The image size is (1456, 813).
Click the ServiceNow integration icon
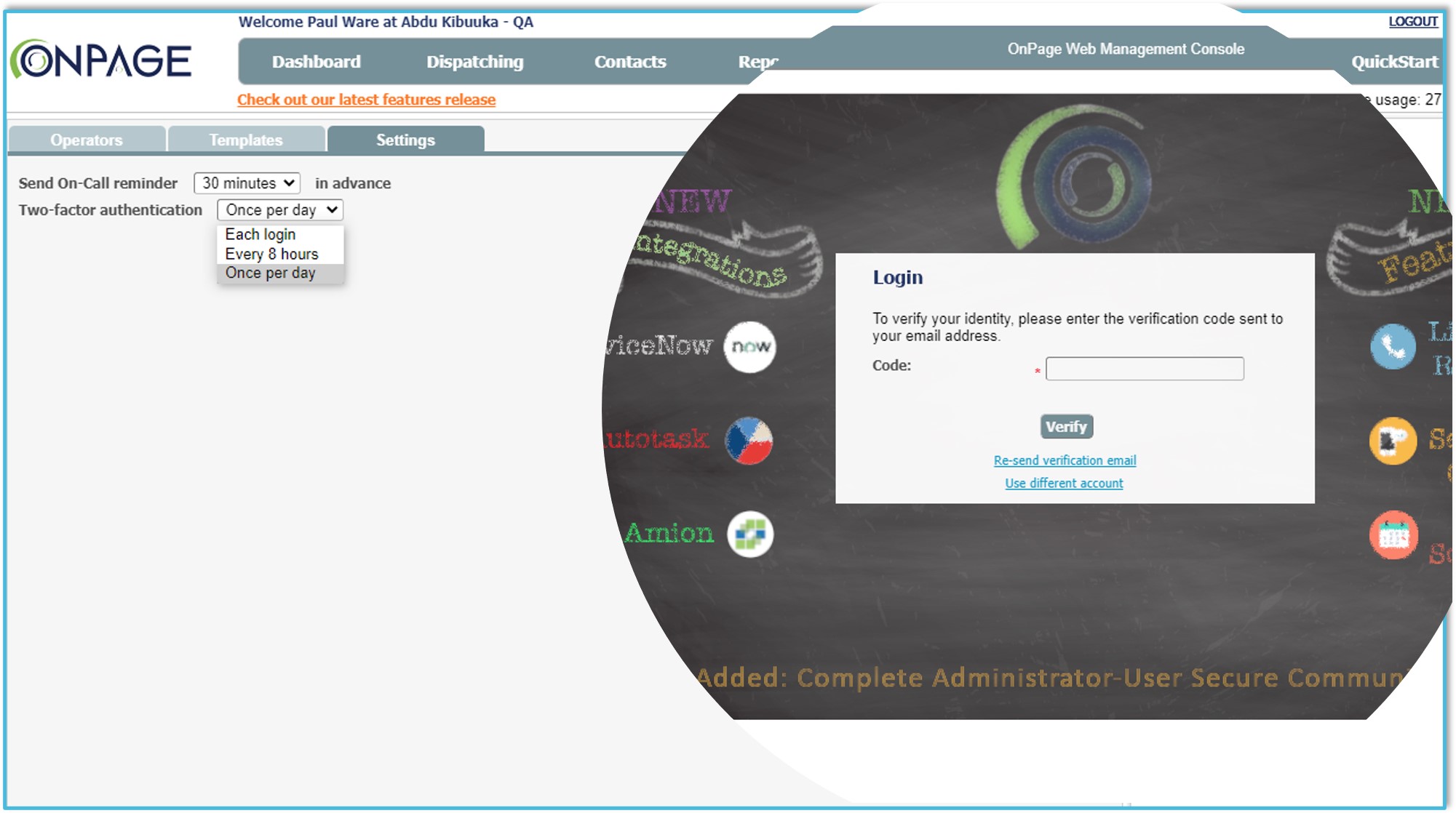click(x=749, y=346)
